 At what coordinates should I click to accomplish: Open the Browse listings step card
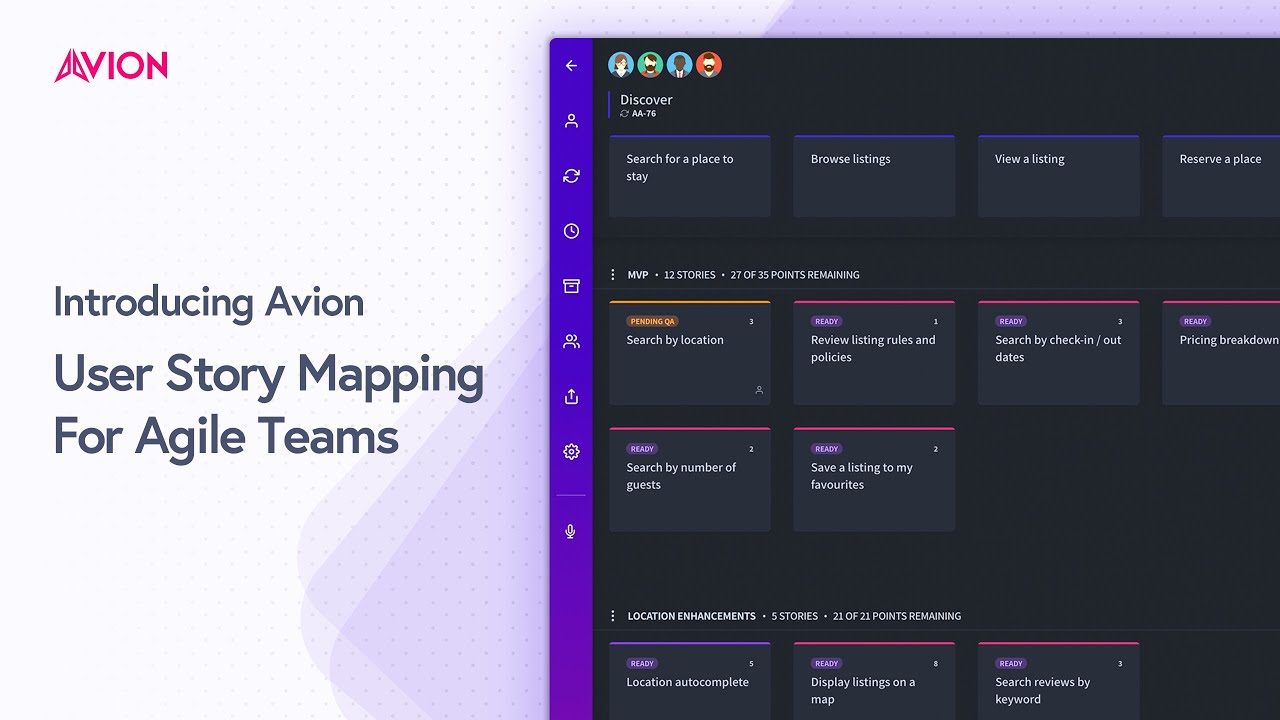pos(874,176)
